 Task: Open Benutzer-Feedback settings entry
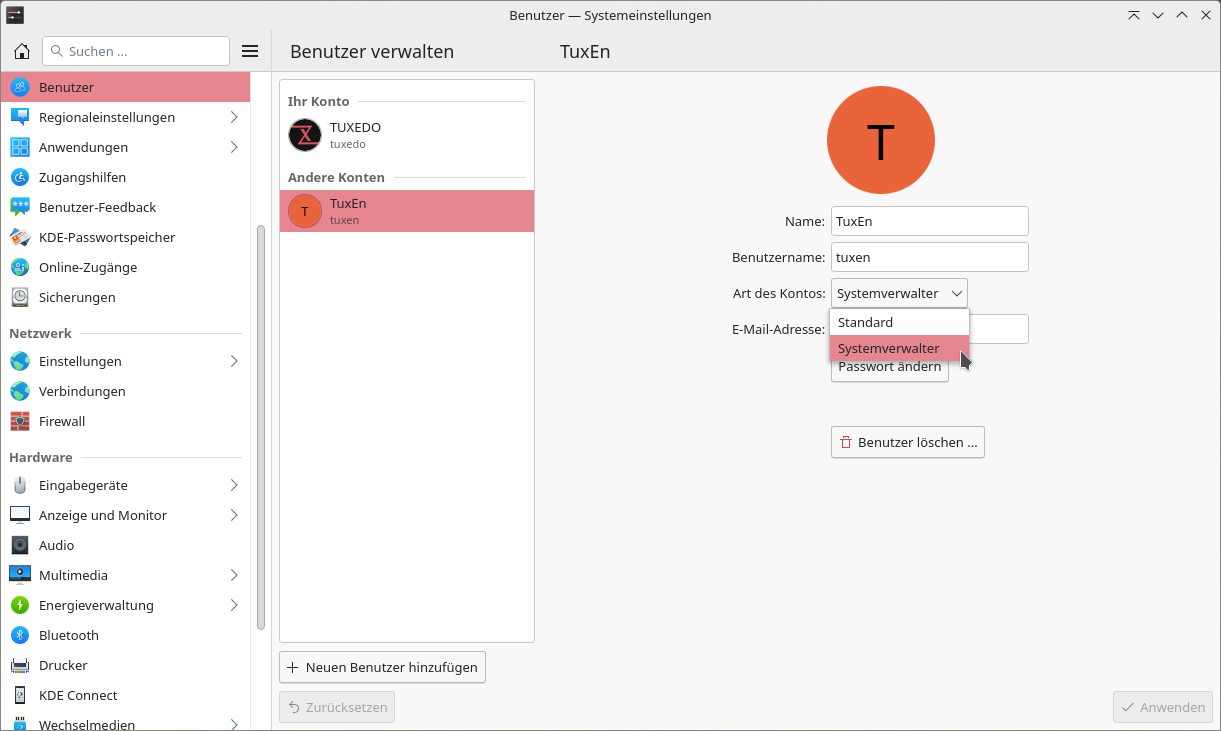coord(125,207)
